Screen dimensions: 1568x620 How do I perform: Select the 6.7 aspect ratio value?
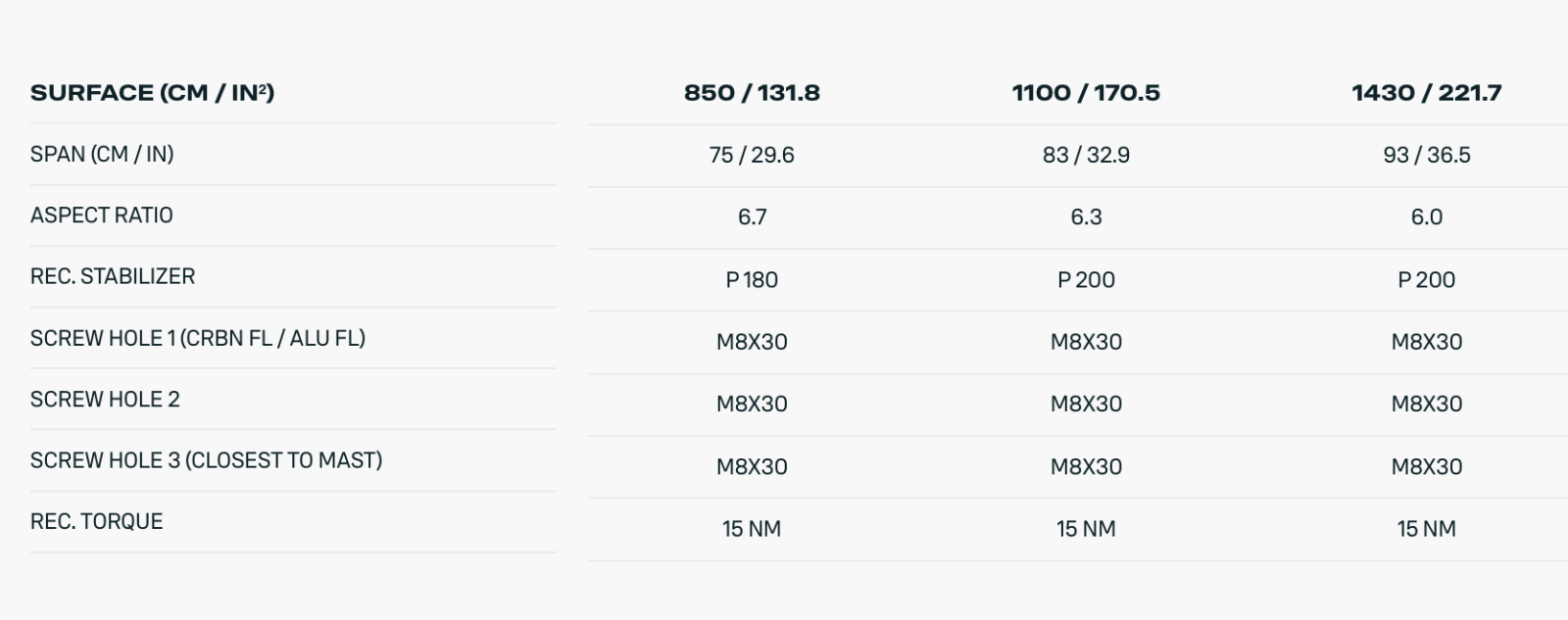coord(752,216)
